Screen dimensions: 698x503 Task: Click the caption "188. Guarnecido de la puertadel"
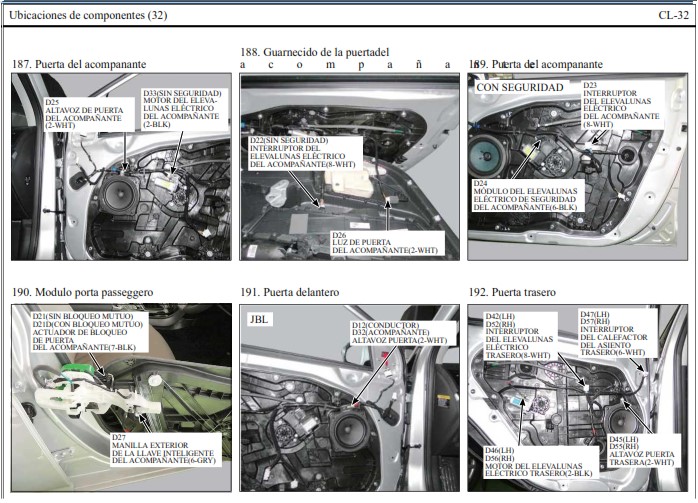pyautogui.click(x=315, y=52)
